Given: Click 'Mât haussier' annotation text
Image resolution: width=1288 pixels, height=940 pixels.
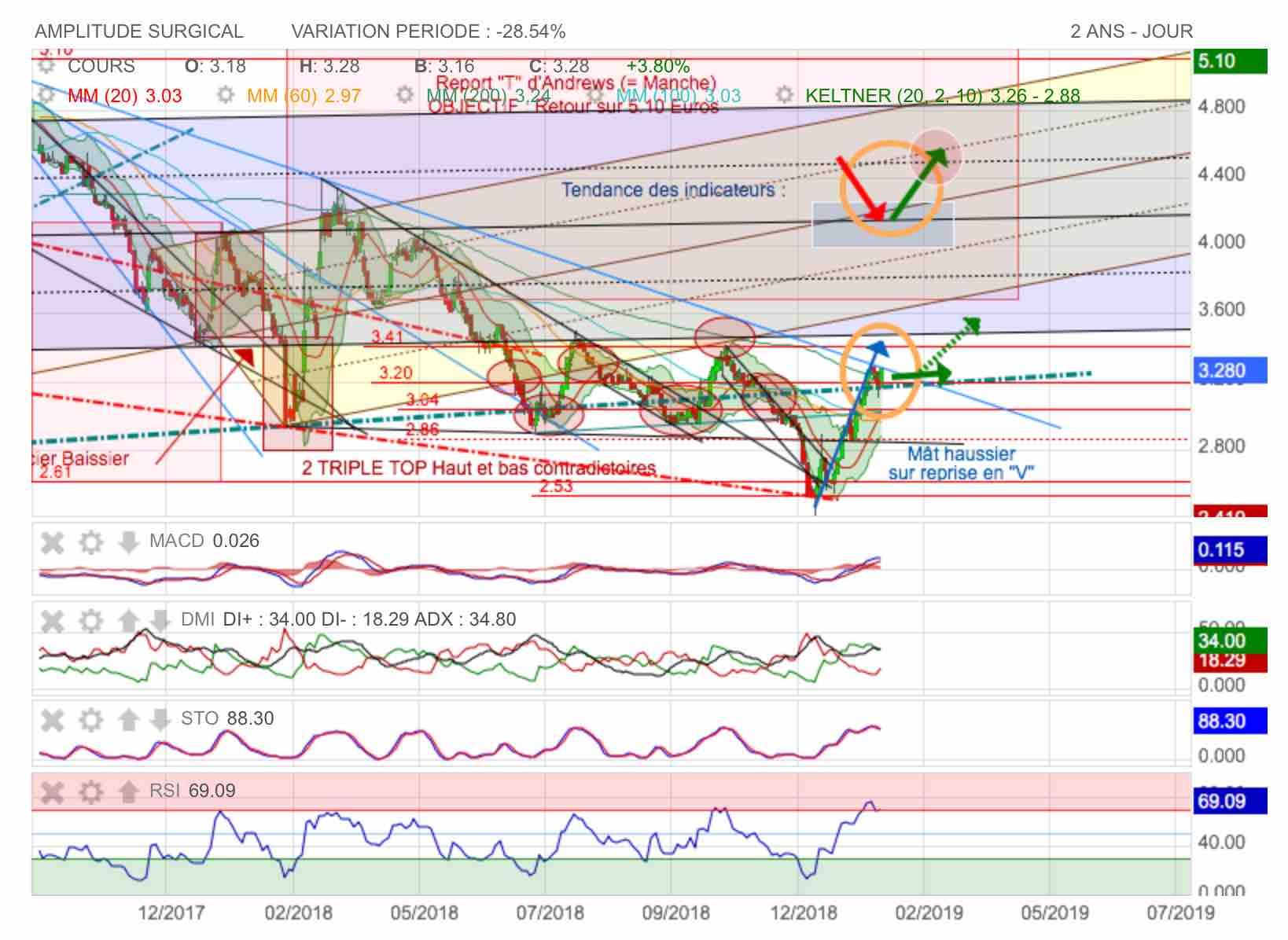Looking at the screenshot, I should tap(961, 454).
